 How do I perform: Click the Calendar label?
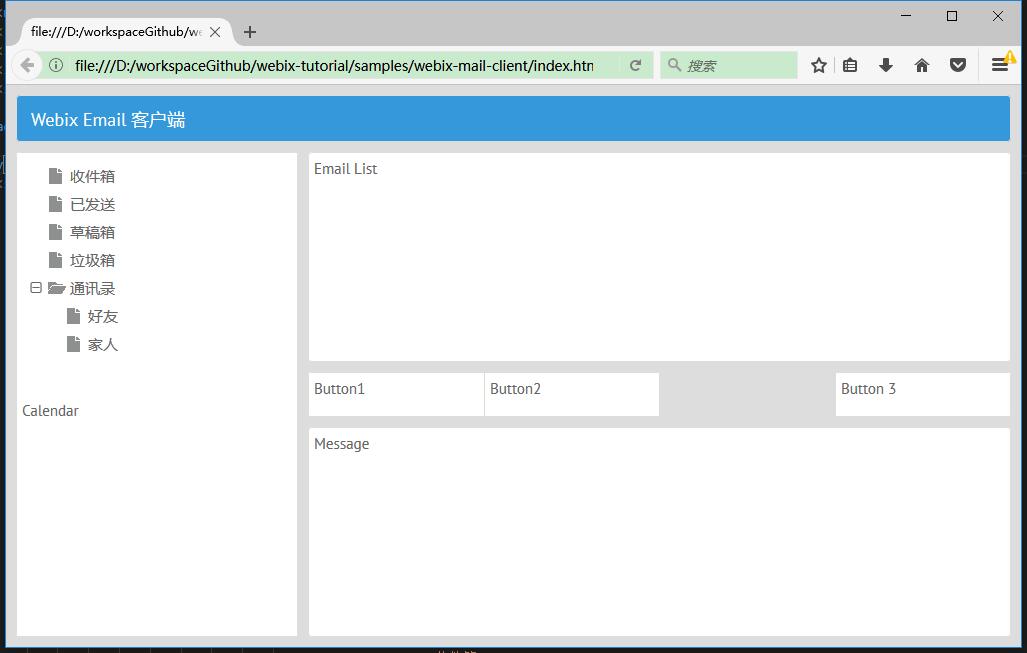pyautogui.click(x=50, y=411)
